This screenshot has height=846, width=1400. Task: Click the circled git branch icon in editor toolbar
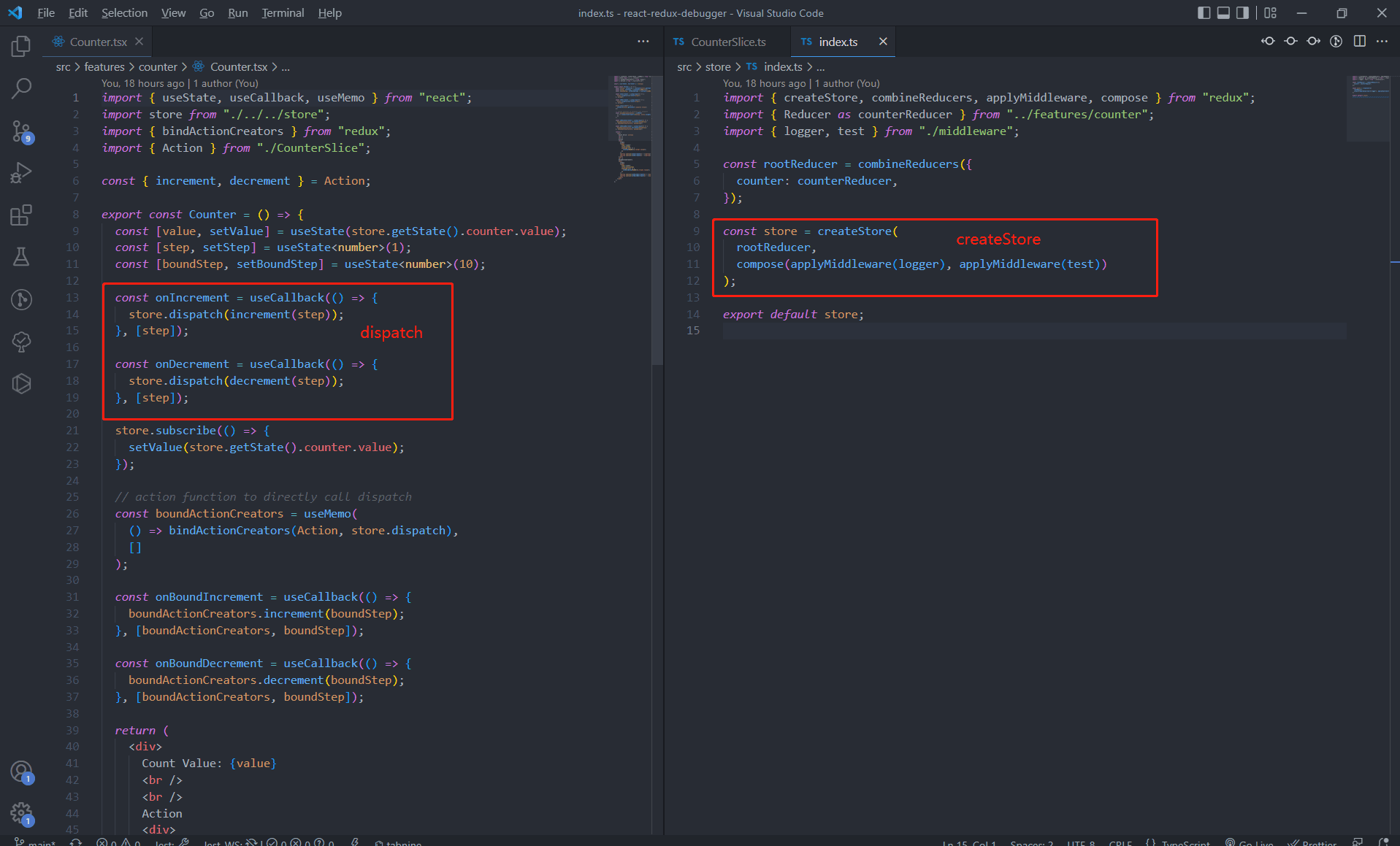pos(1336,42)
